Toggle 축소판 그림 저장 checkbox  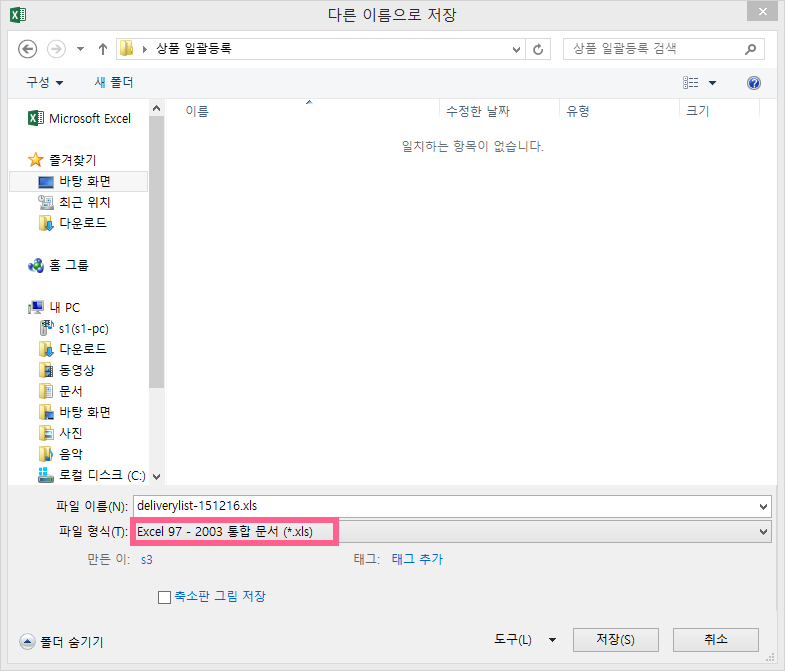(164, 597)
